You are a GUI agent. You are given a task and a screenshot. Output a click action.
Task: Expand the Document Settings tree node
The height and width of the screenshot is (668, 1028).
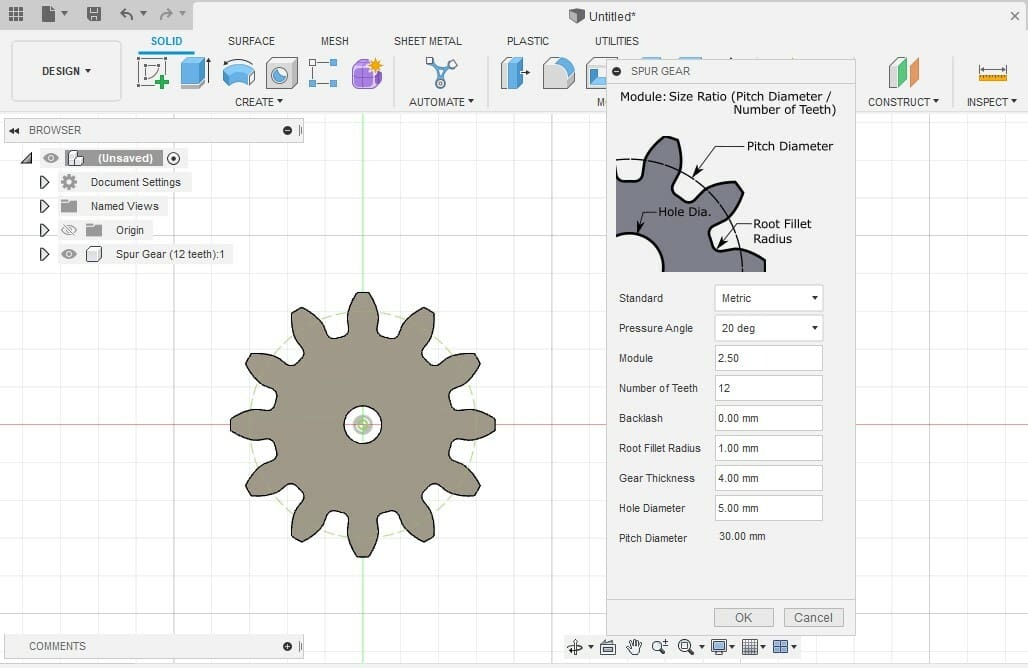(x=44, y=182)
